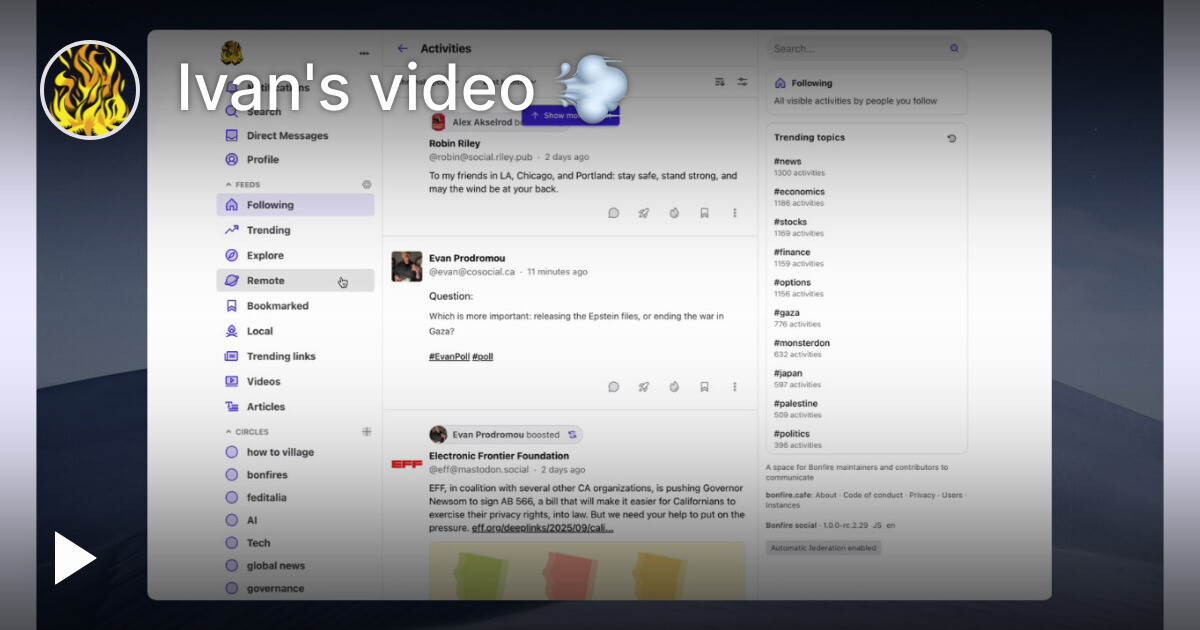This screenshot has height=630, width=1200.
Task: Collapse the CIRCLES section
Action: tap(228, 432)
